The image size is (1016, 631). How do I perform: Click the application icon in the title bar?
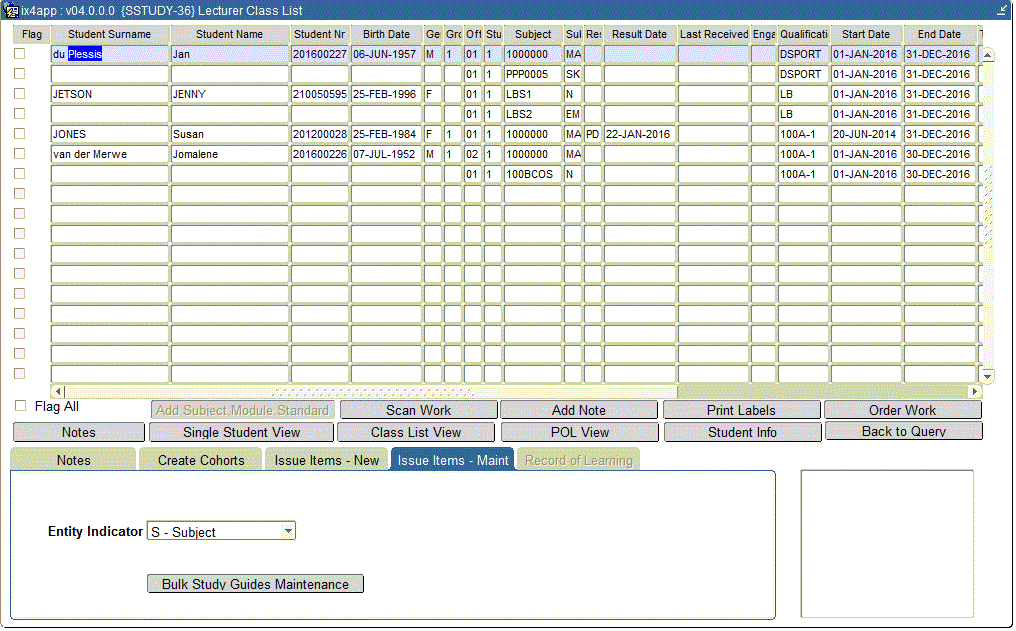(x=11, y=10)
